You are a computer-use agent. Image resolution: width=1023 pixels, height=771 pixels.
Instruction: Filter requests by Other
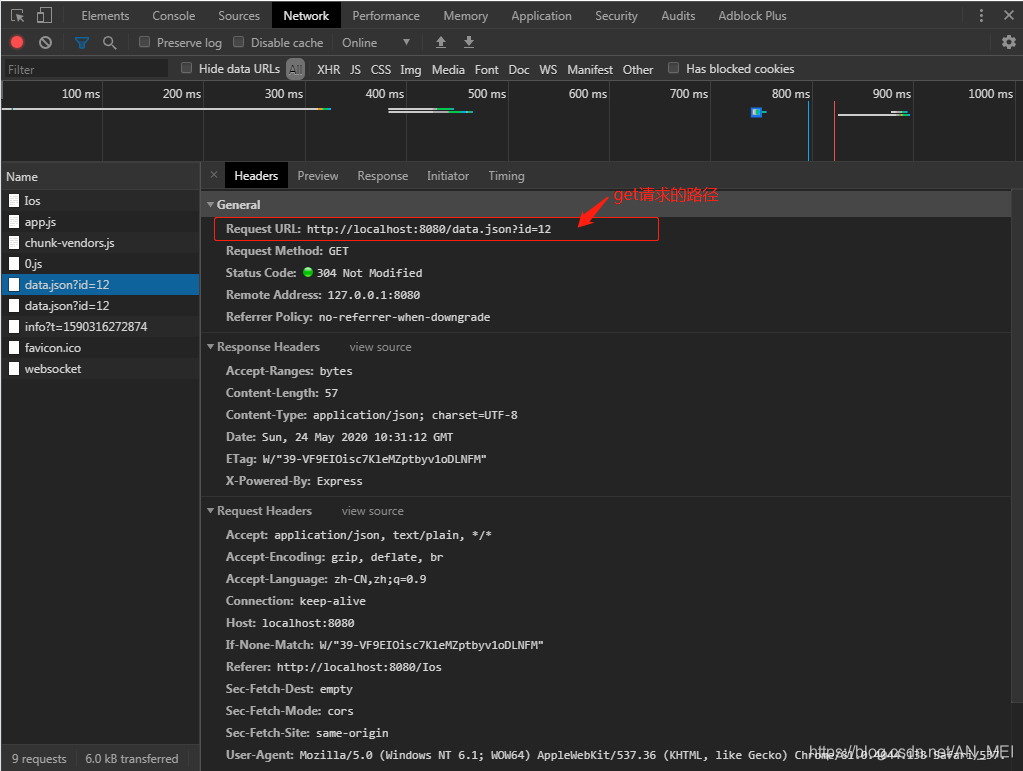pyautogui.click(x=638, y=69)
